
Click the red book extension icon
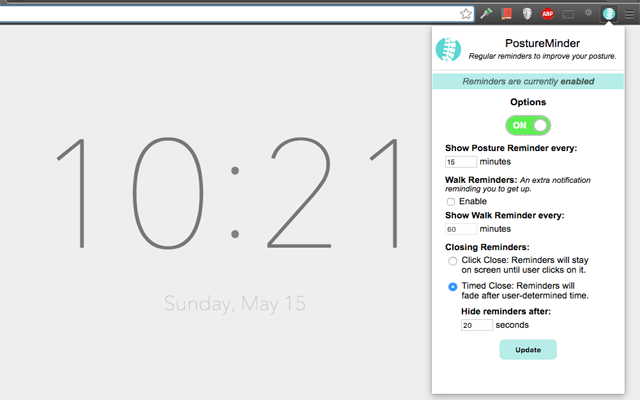point(507,13)
